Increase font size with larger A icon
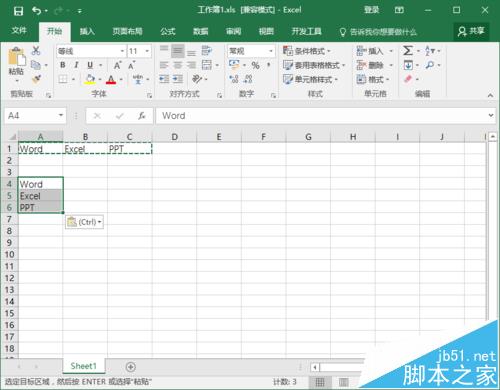500x390 pixels. 117,65
